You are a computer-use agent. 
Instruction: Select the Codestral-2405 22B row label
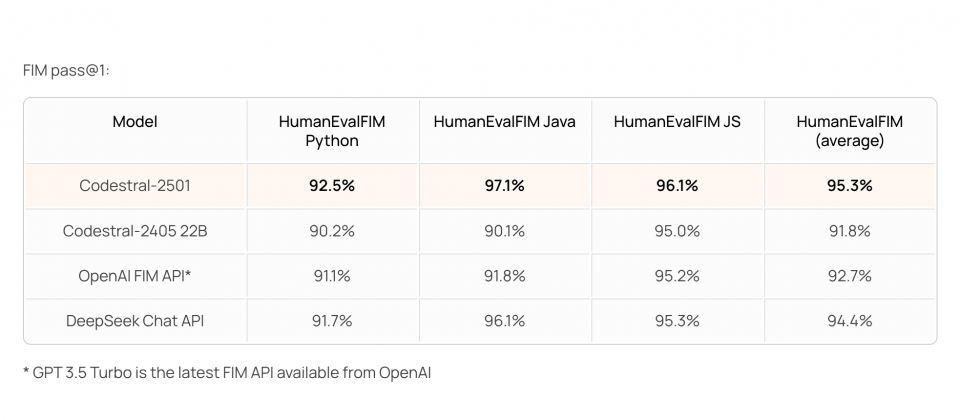135,231
